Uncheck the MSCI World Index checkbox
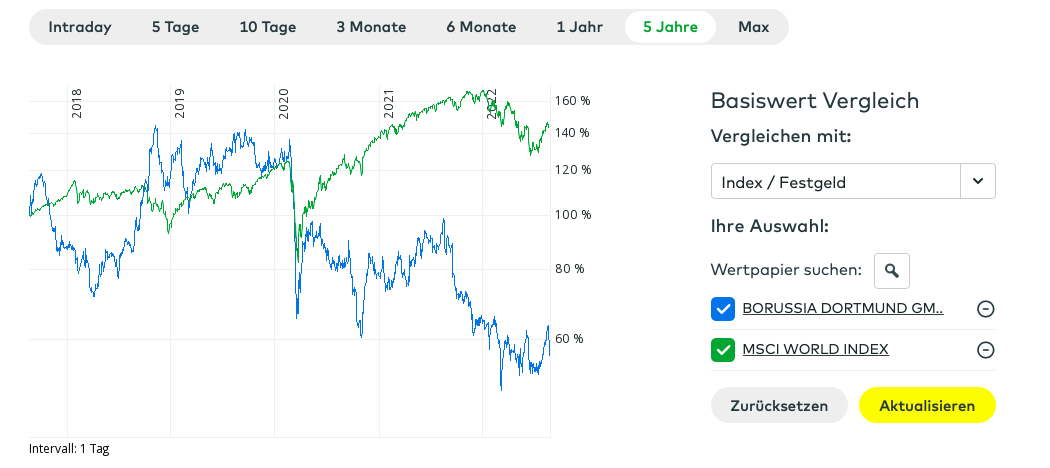 tap(722, 349)
